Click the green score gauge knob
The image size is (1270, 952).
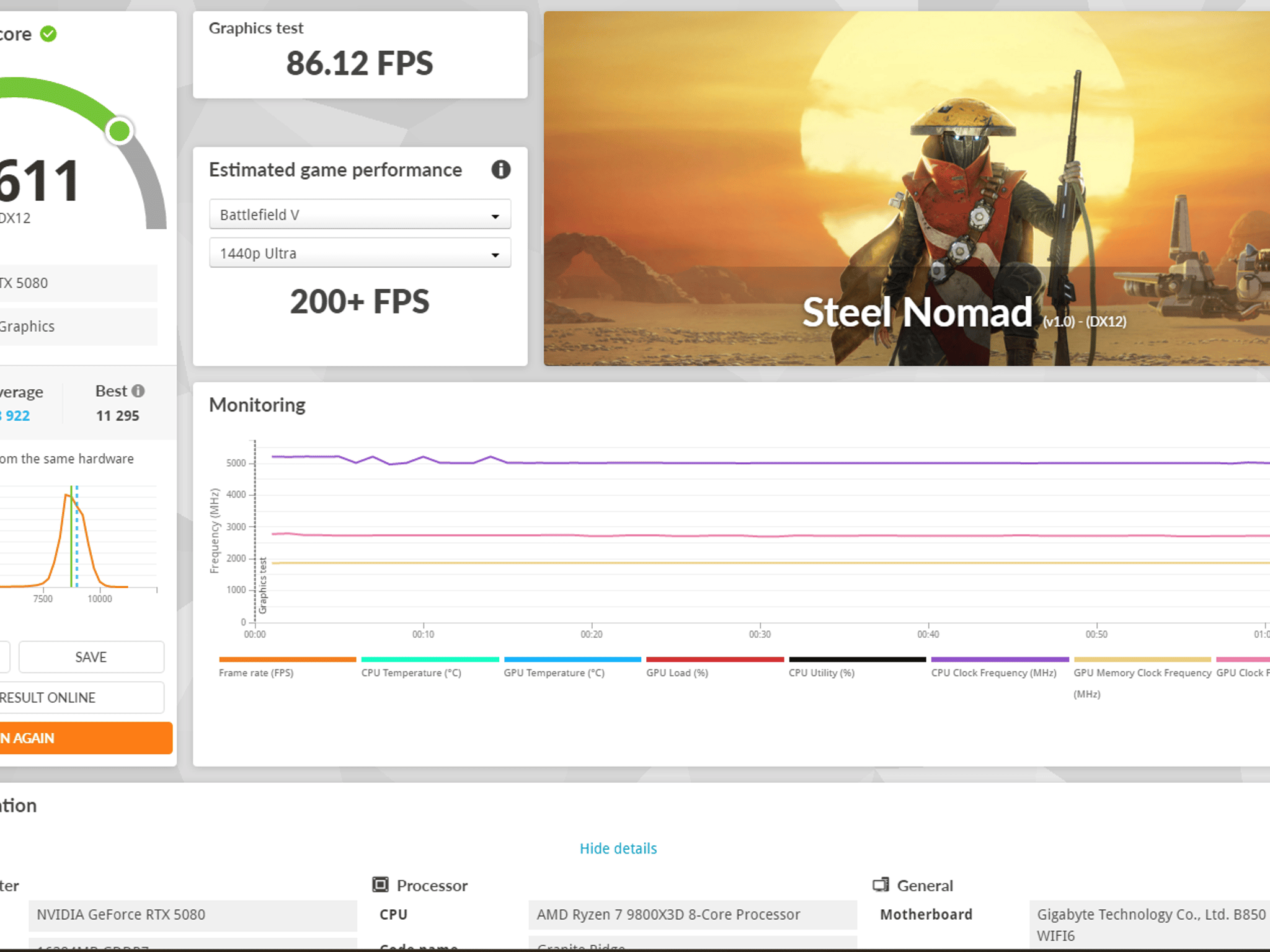(119, 131)
